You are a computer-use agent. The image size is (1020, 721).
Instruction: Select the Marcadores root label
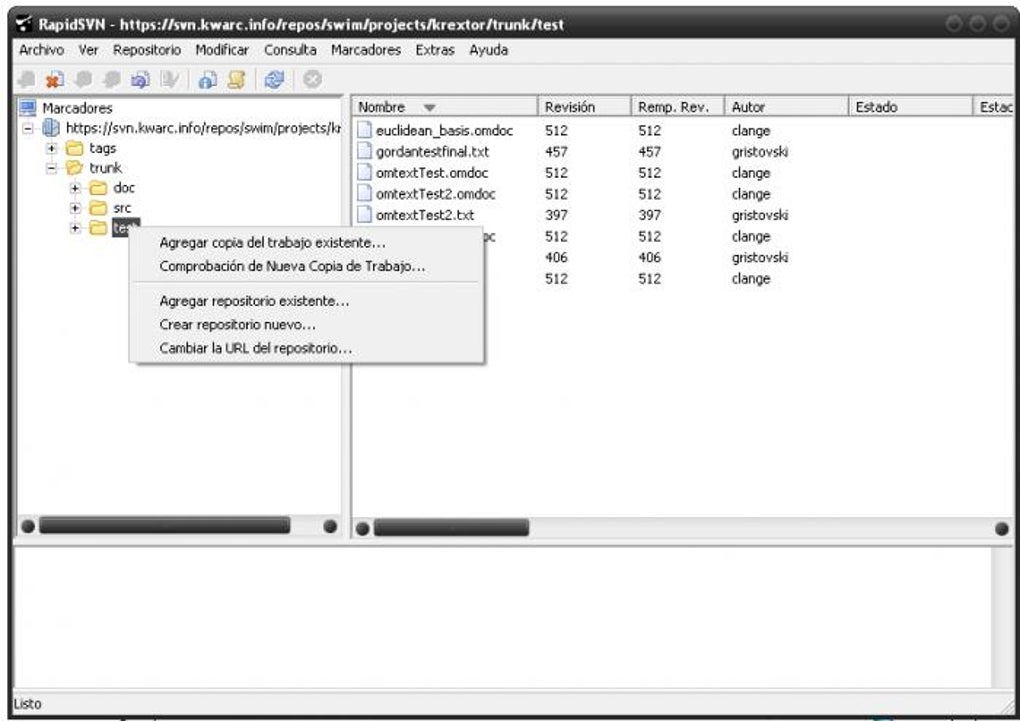coord(77,108)
